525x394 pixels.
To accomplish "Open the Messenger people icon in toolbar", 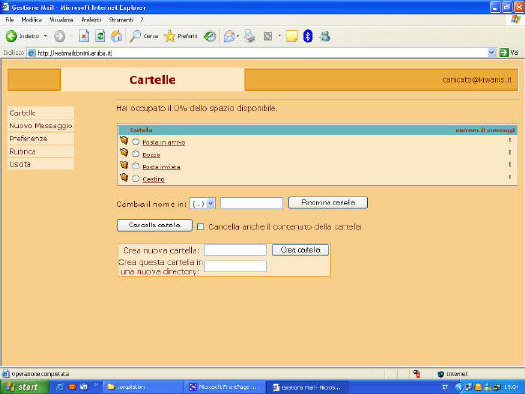I will 325,36.
